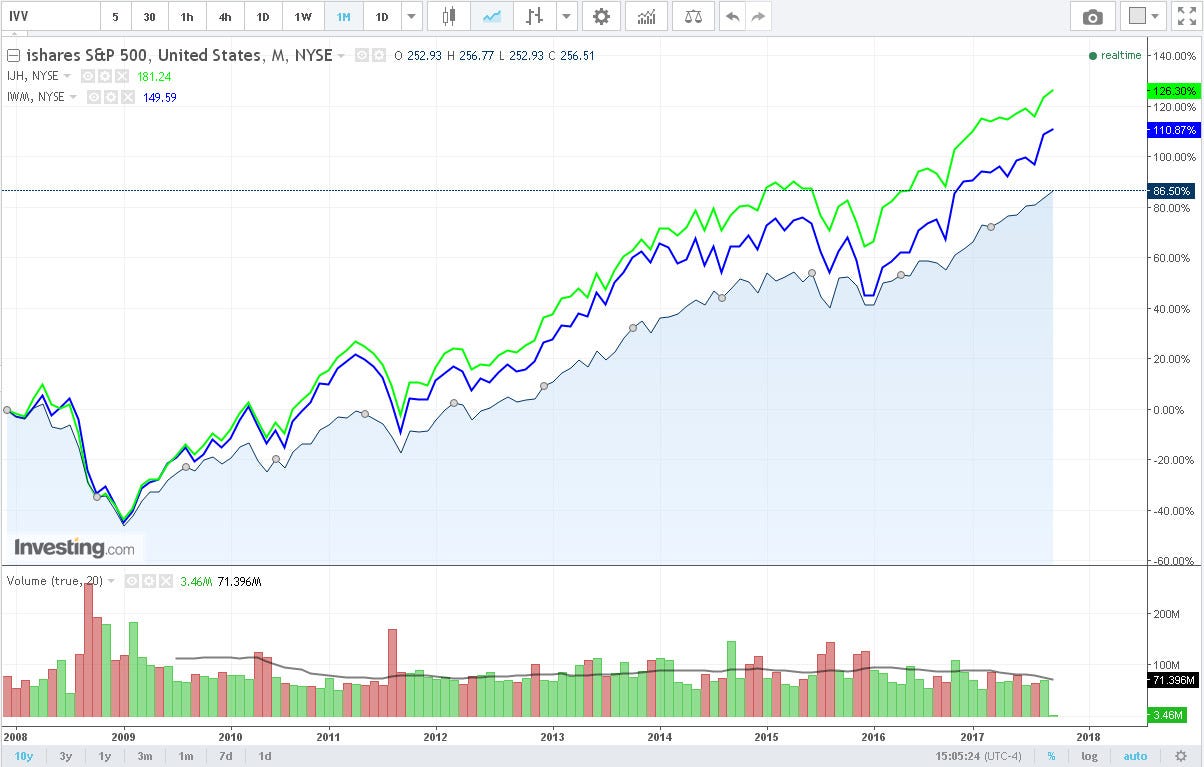Open IWM, NYSE dropdown arrow

(72, 97)
